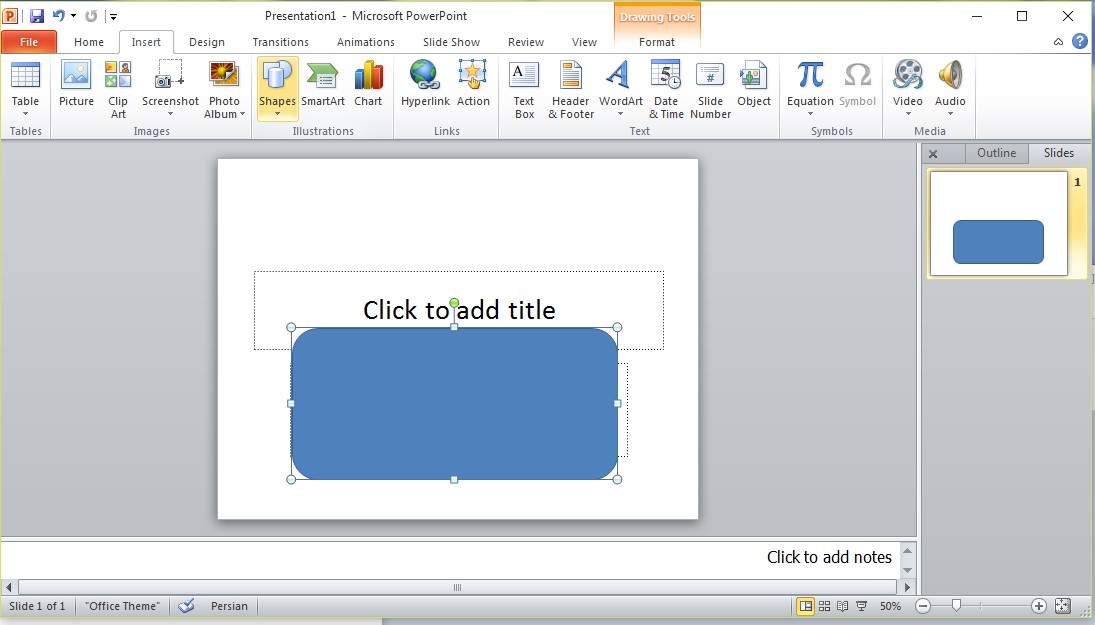This screenshot has height=625, width=1095.
Task: Insert a Picture from the ribbon
Action: point(76,87)
